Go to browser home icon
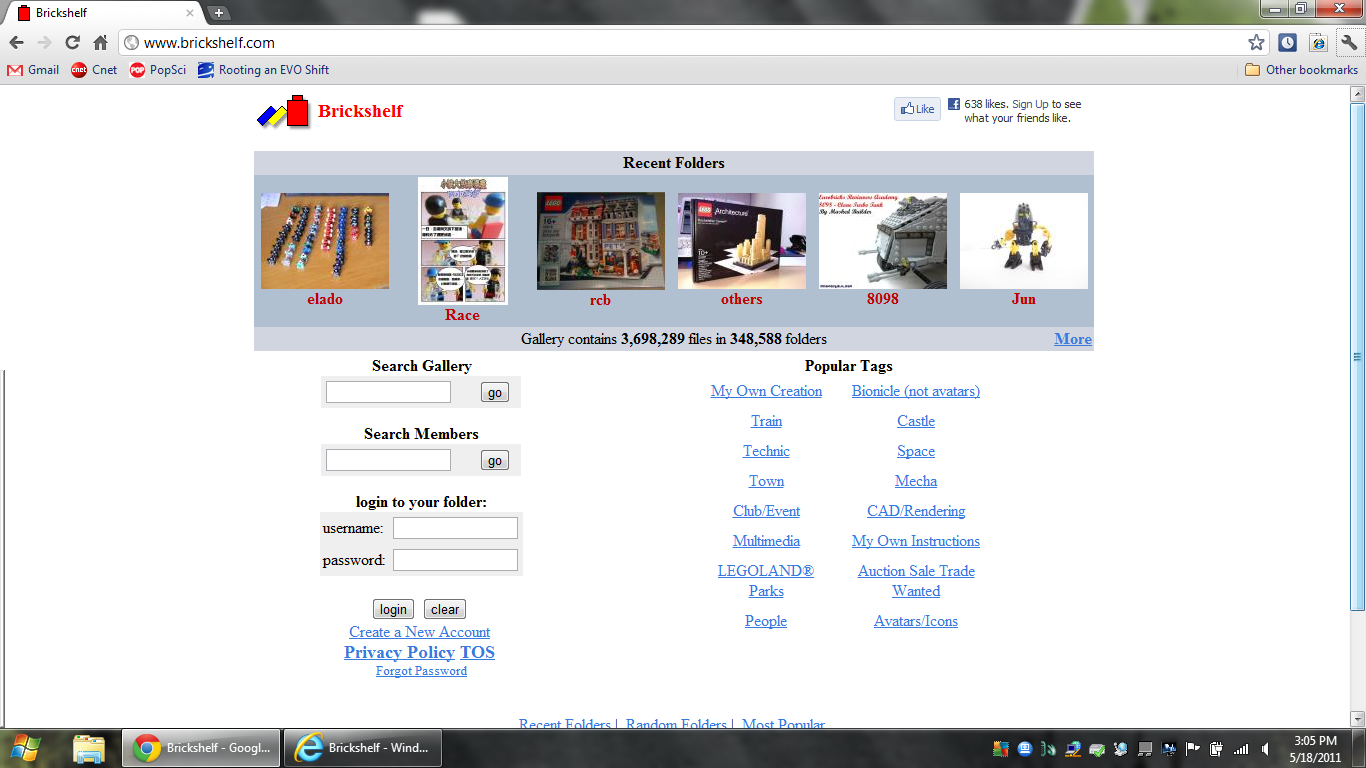 click(x=100, y=43)
